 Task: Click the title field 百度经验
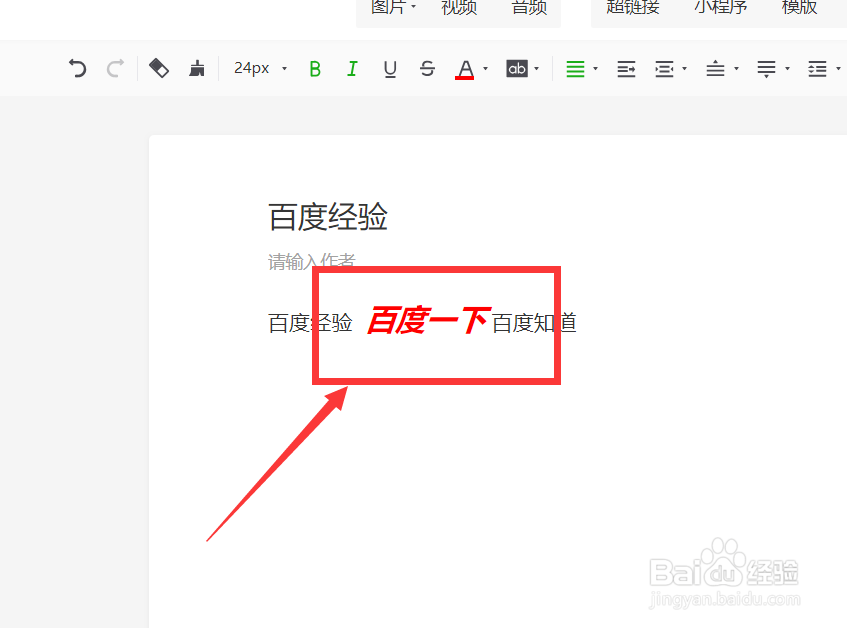point(328,217)
